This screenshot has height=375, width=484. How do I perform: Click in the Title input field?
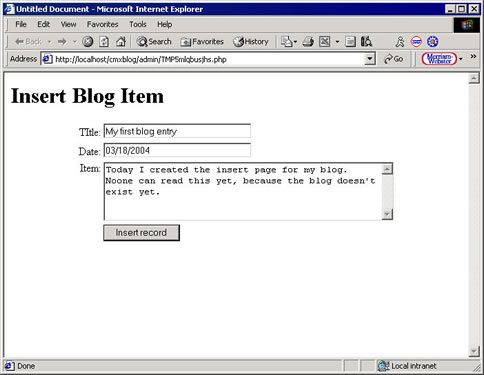pyautogui.click(x=177, y=131)
